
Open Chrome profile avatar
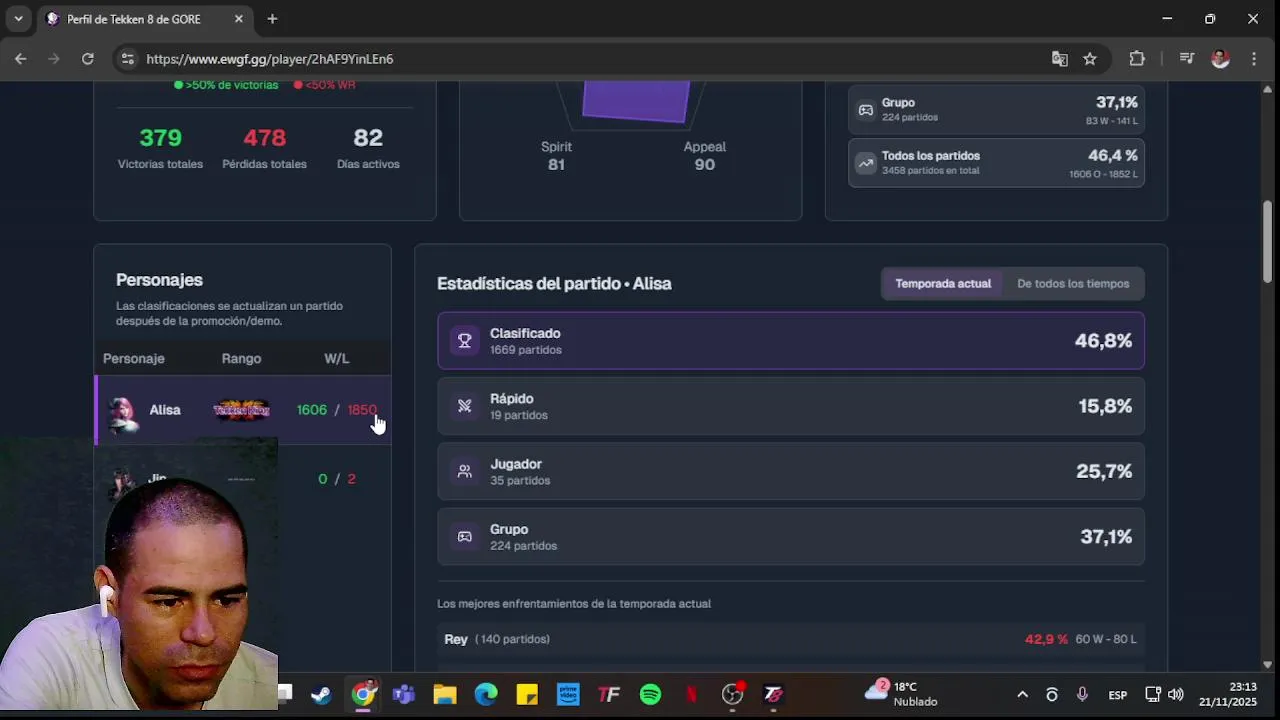[x=1220, y=59]
